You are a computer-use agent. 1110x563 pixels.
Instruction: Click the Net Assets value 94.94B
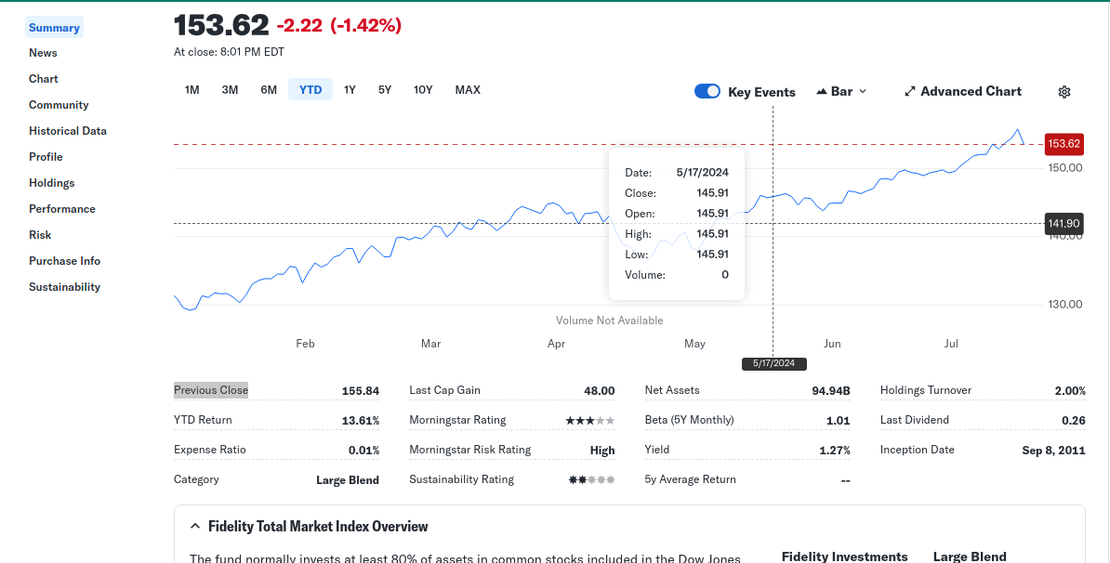coord(830,390)
